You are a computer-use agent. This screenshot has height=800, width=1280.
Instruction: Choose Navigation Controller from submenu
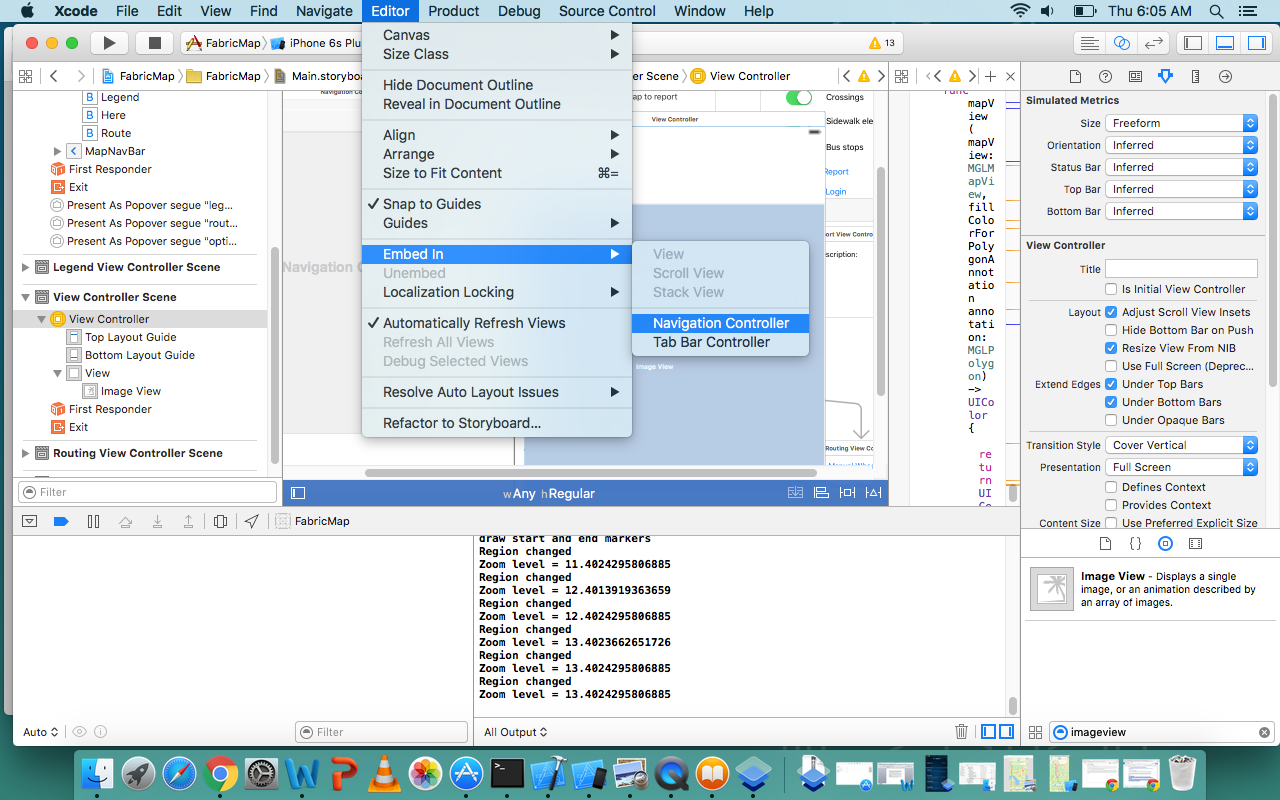[x=720, y=323]
